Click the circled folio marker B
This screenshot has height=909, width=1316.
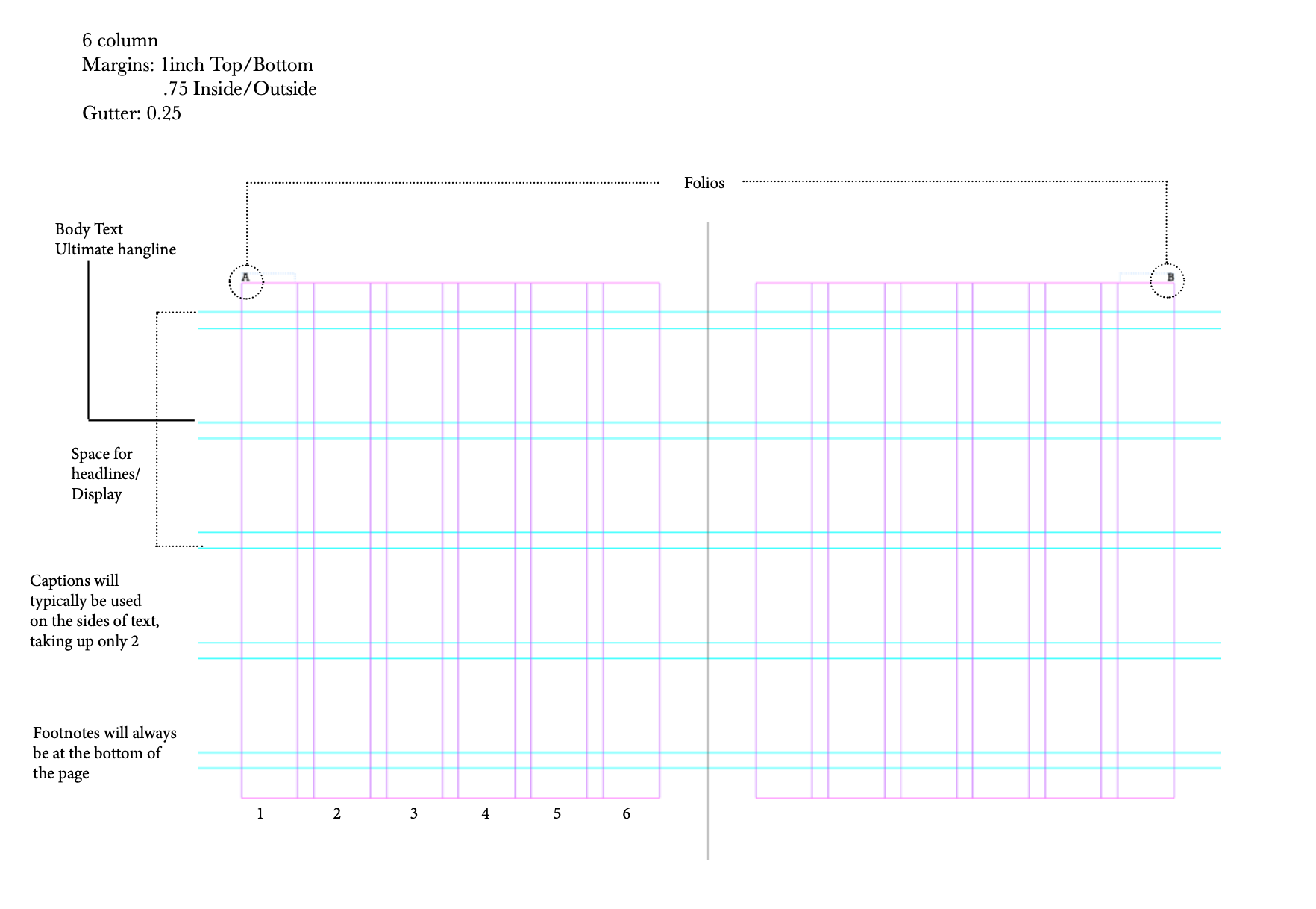(x=1168, y=280)
